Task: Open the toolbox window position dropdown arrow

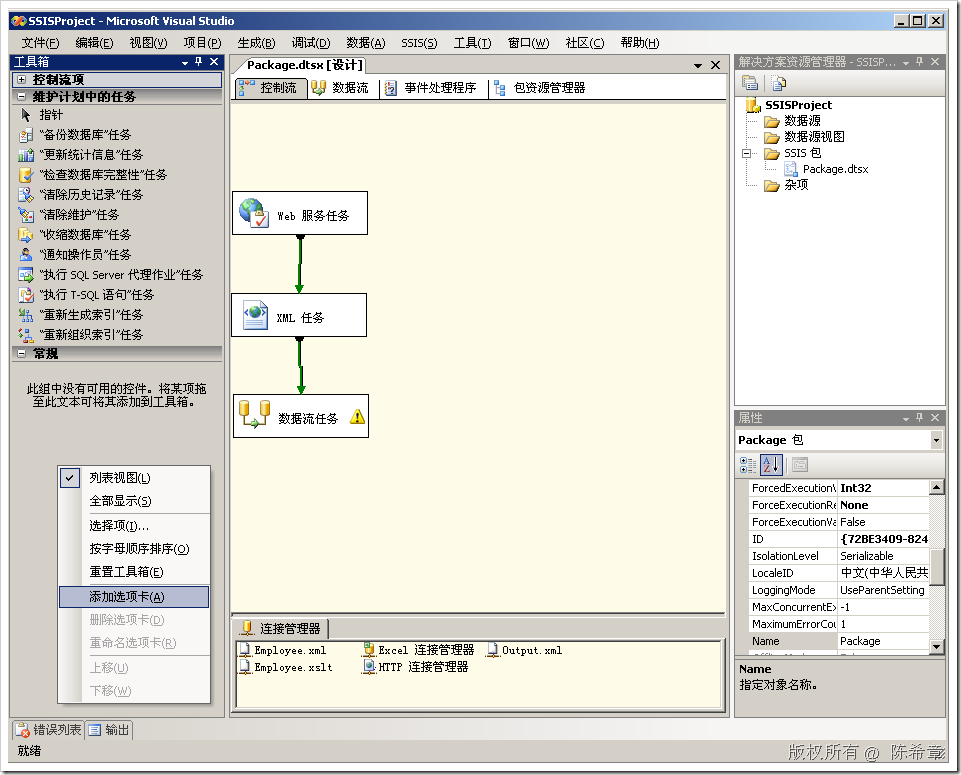Action: pos(184,62)
